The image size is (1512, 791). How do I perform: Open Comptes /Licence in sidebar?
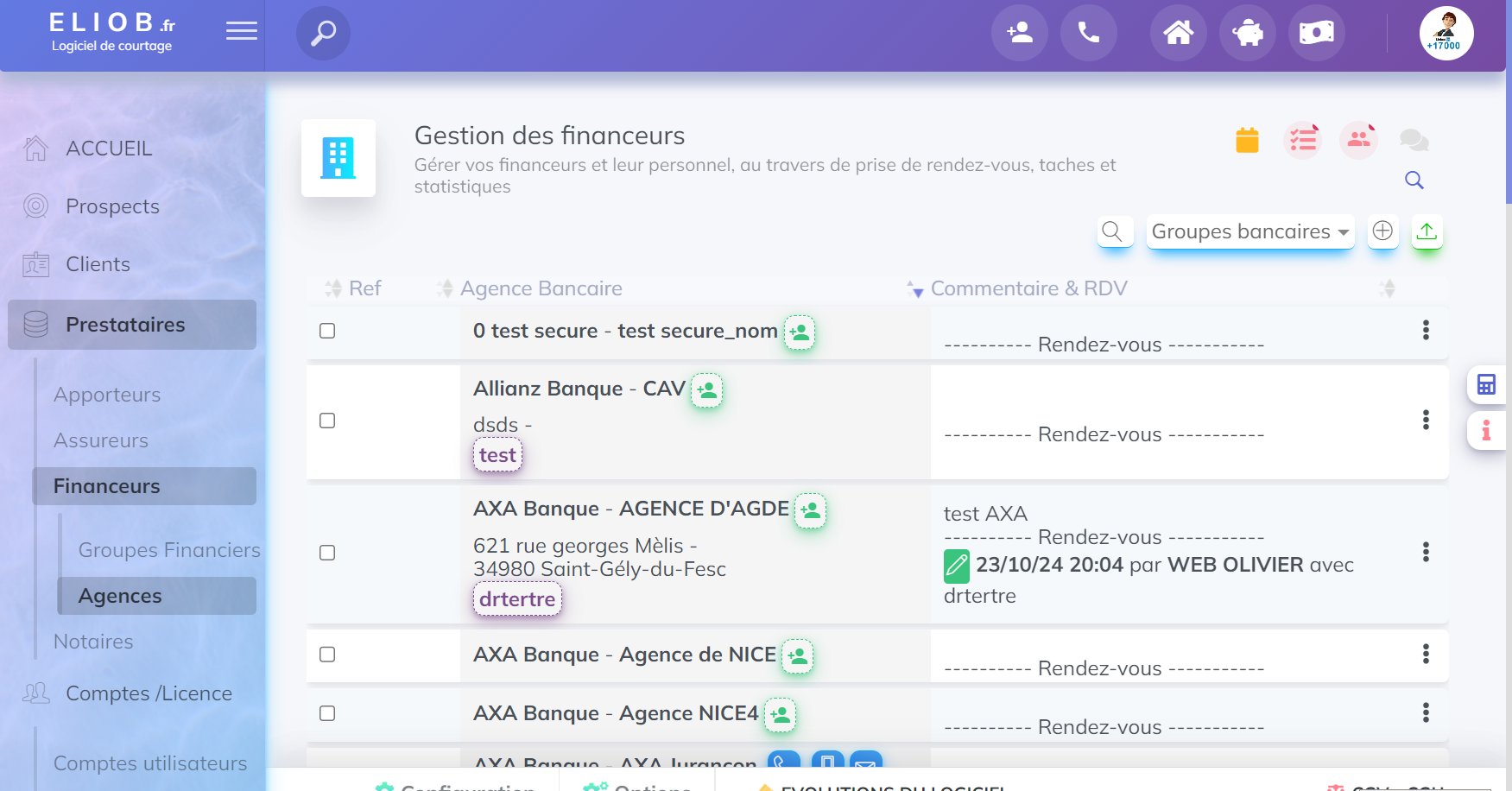[149, 693]
